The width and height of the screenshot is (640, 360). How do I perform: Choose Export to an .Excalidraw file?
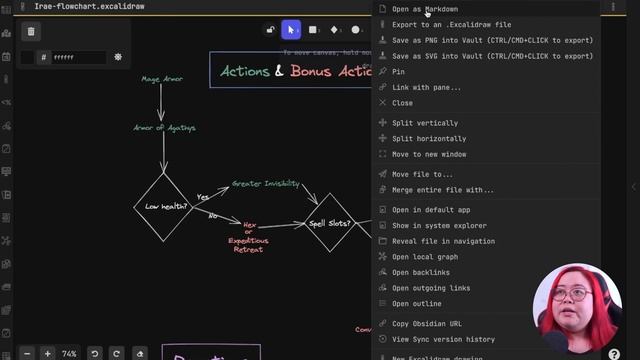(486, 24)
